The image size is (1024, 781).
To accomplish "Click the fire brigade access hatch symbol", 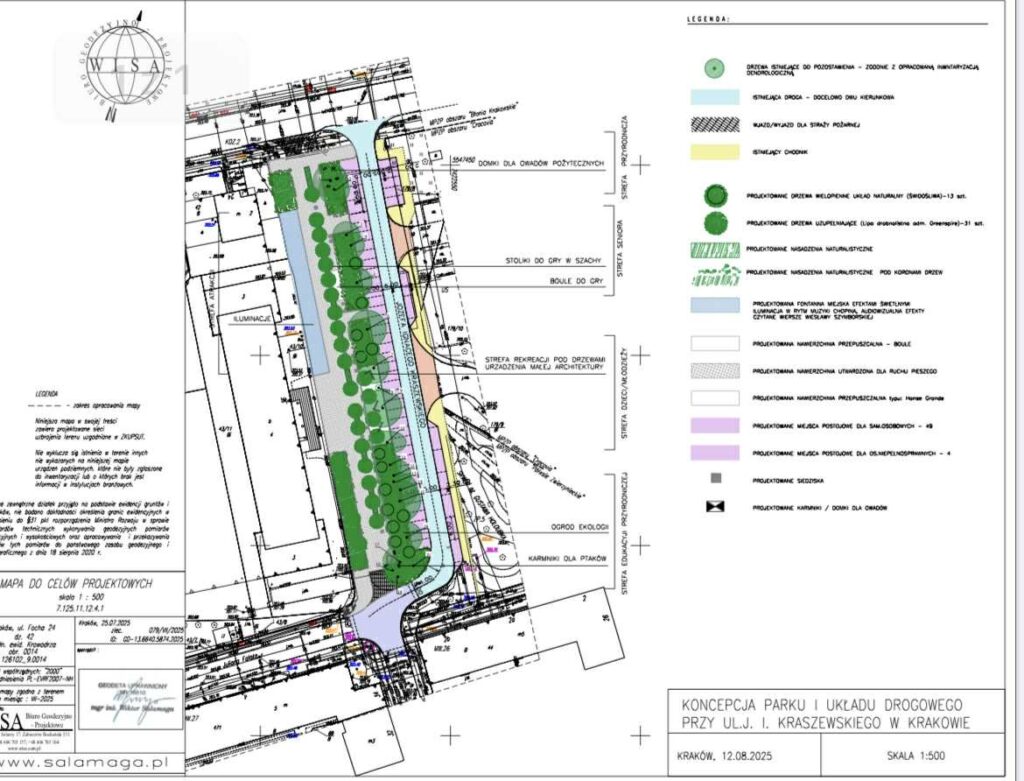I will click(714, 125).
